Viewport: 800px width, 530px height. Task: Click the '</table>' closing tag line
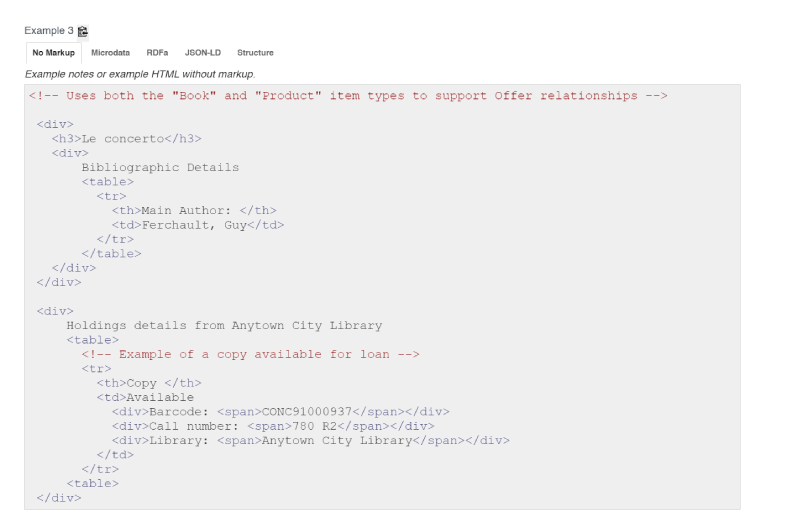pyautogui.click(x=111, y=254)
